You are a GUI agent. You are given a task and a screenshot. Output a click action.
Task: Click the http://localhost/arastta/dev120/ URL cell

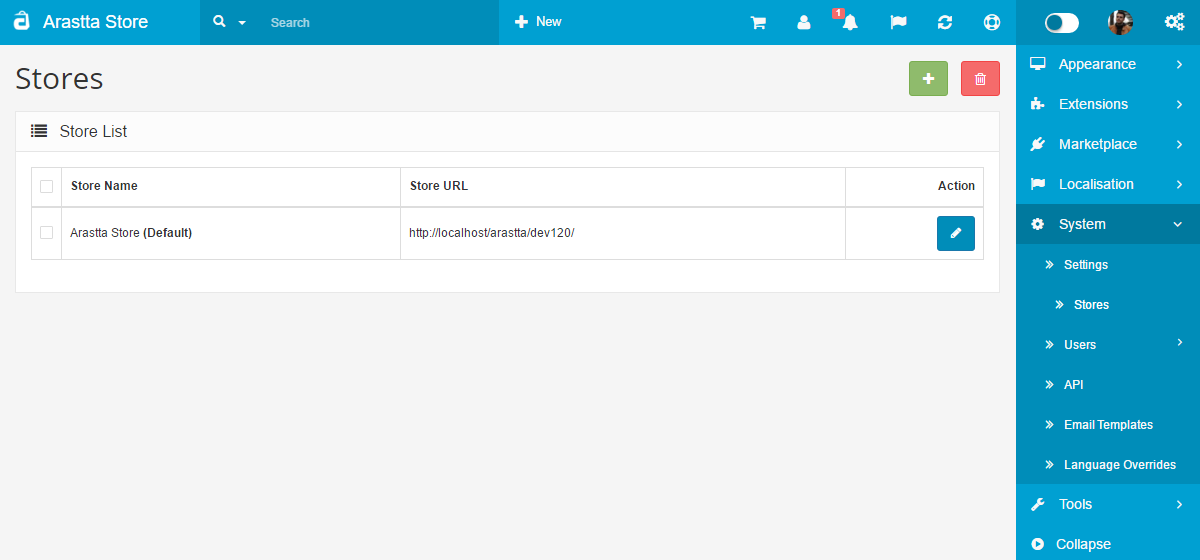492,233
